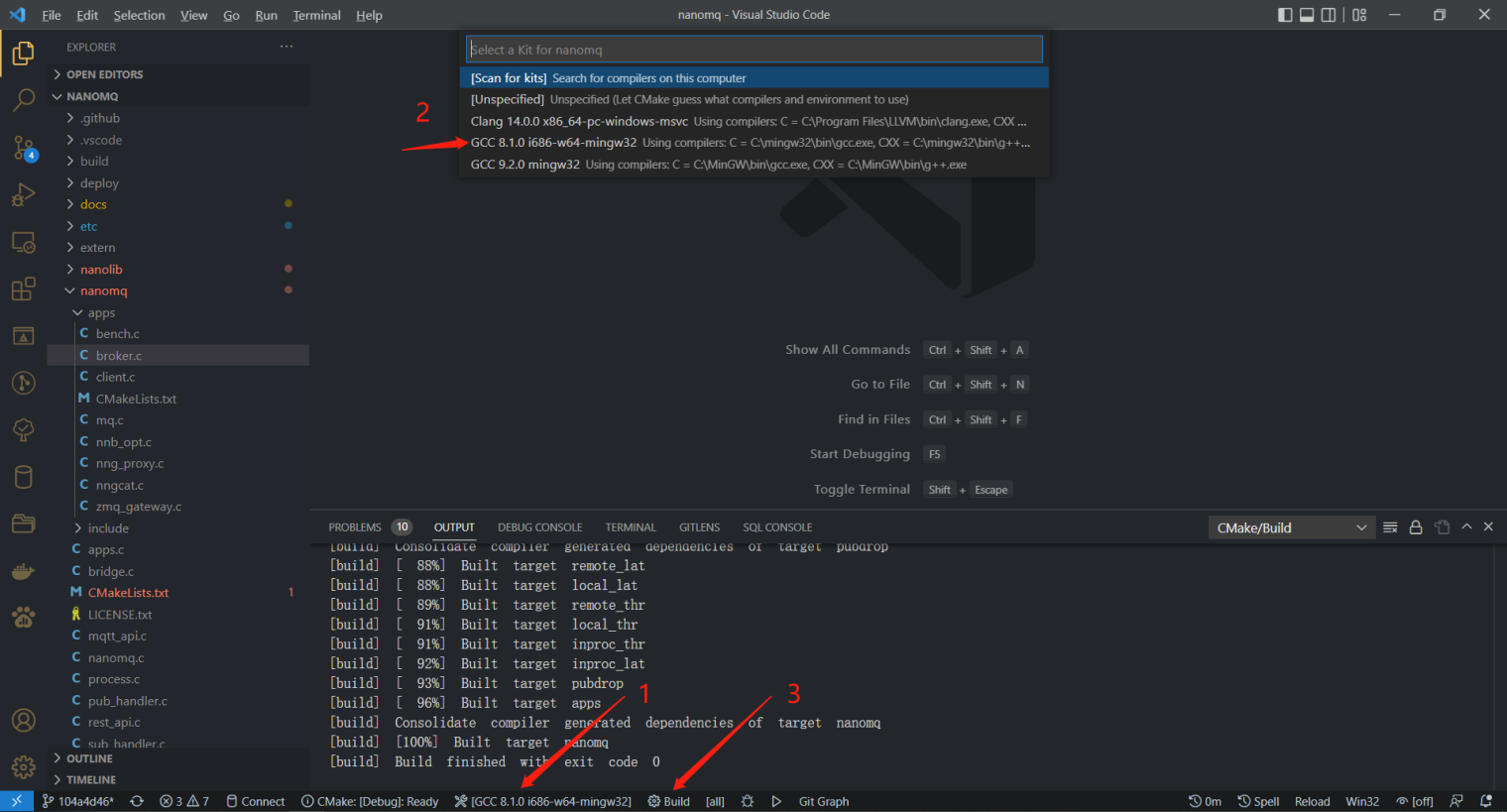This screenshot has height=812, width=1507.
Task: Open Source Control view with badge 4
Action: [23, 149]
